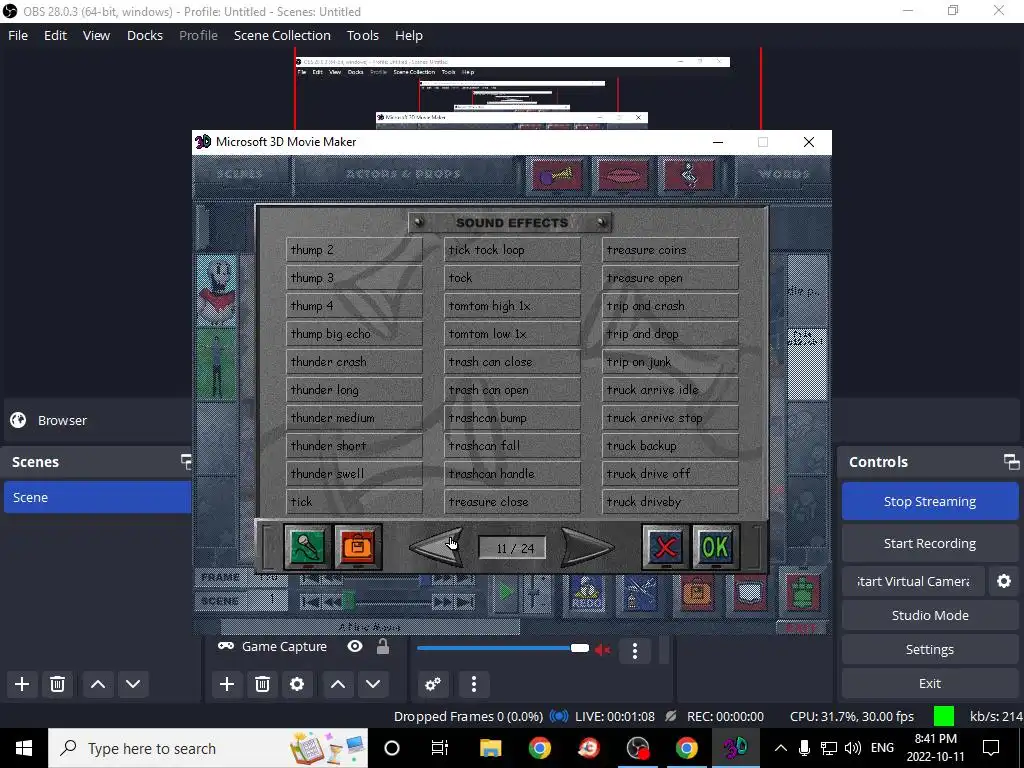Open advanced audio properties gears icon
The width and height of the screenshot is (1024, 768).
point(433,684)
